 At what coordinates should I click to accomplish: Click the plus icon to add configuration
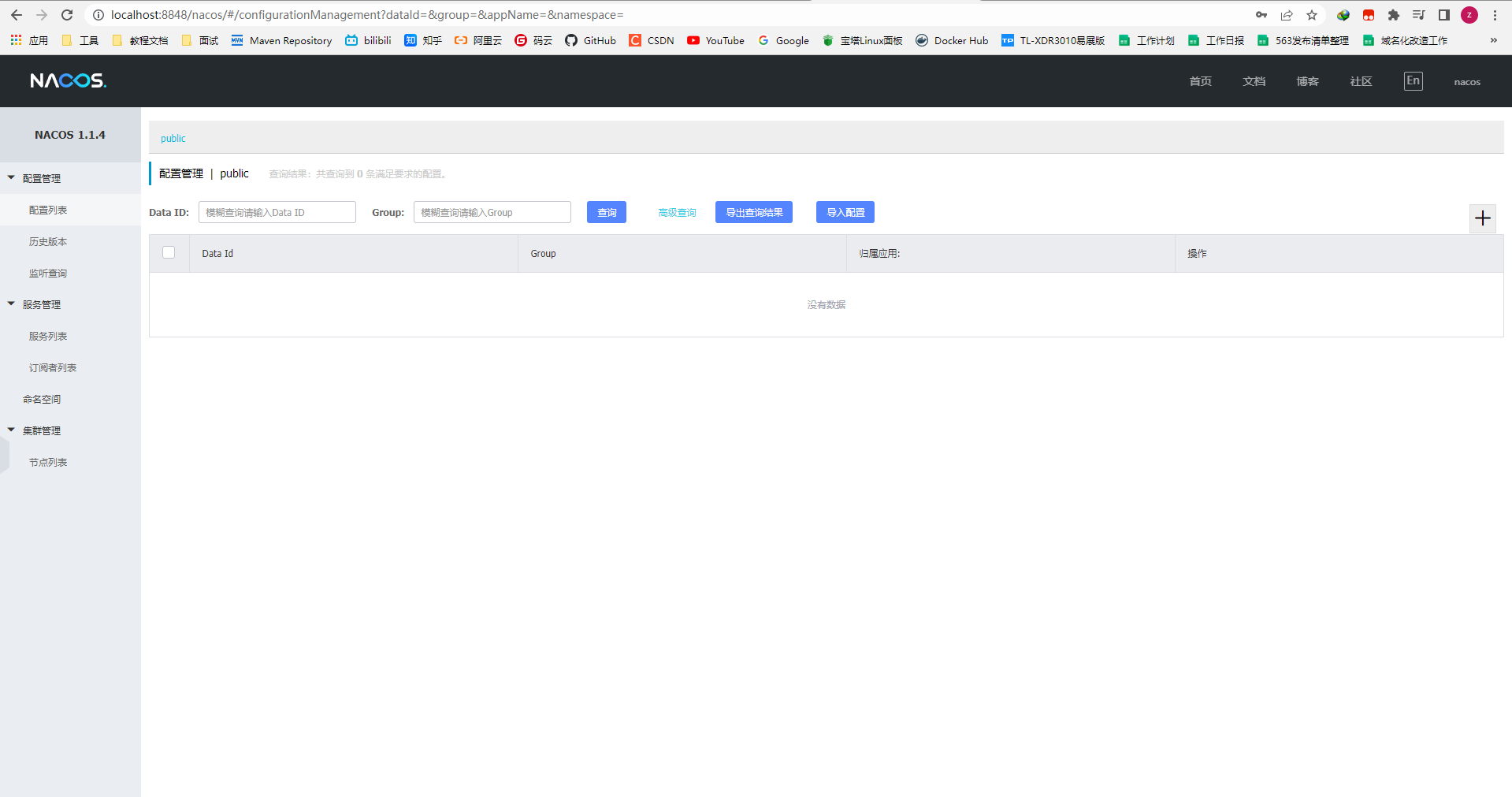click(x=1482, y=218)
